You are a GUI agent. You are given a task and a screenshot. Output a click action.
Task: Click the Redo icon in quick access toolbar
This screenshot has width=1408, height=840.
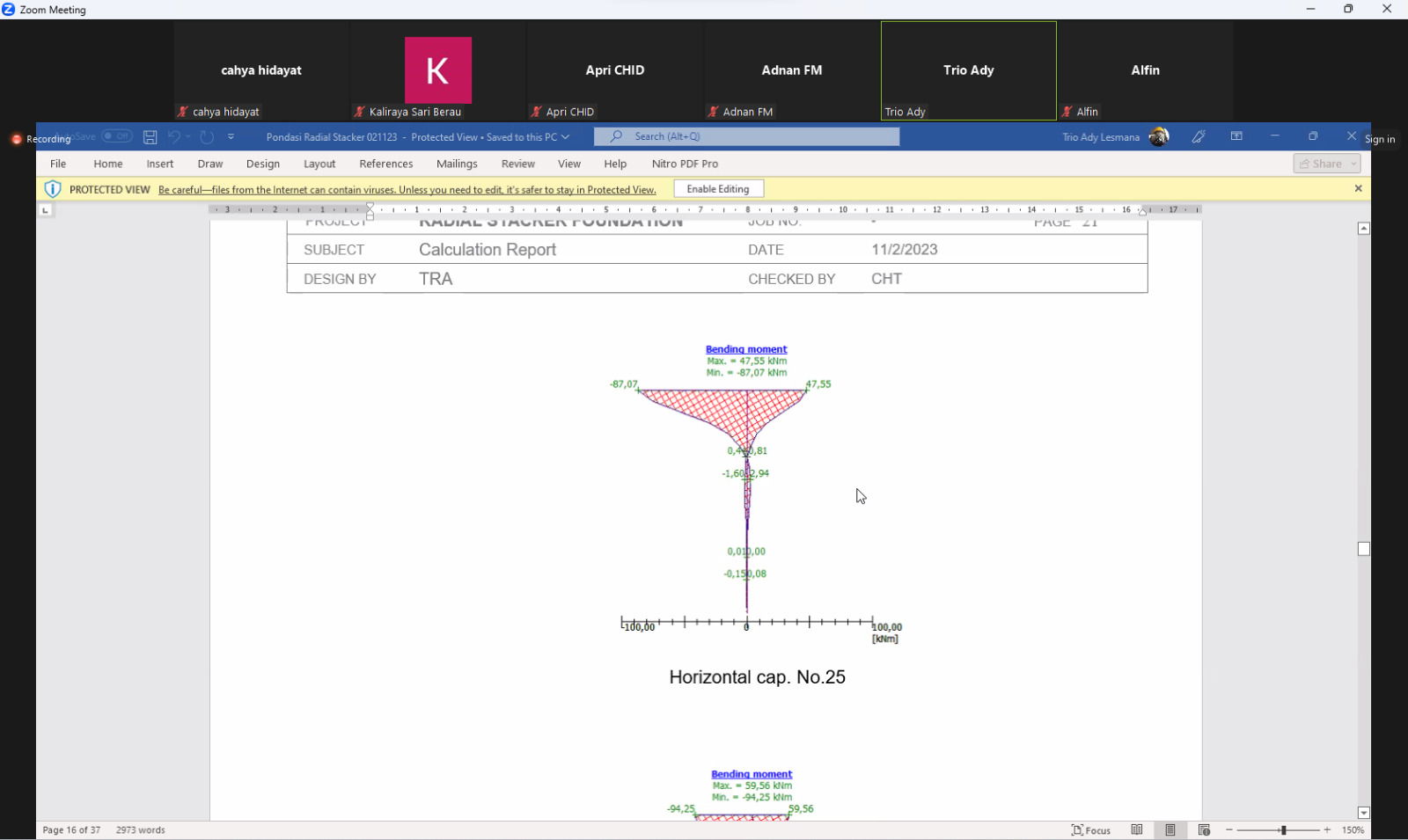[x=207, y=137]
